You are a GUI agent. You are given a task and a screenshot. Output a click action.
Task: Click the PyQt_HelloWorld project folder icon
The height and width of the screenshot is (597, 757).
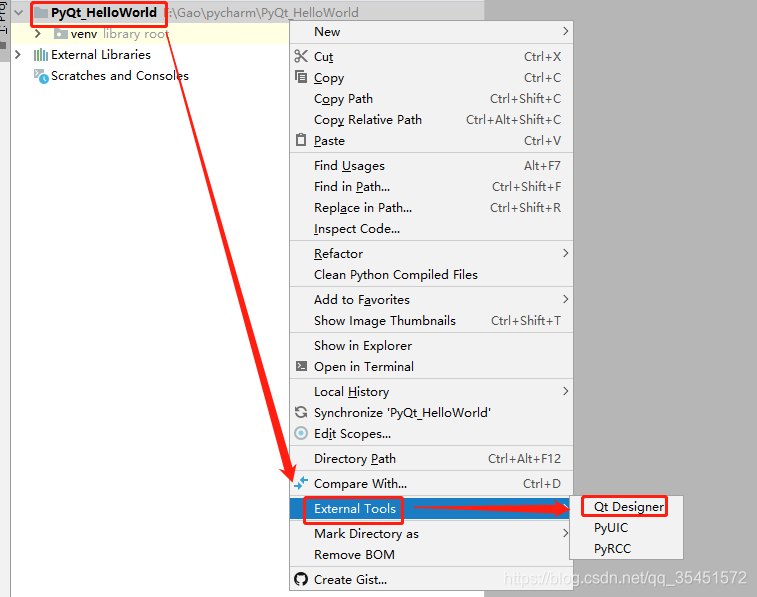(x=41, y=13)
